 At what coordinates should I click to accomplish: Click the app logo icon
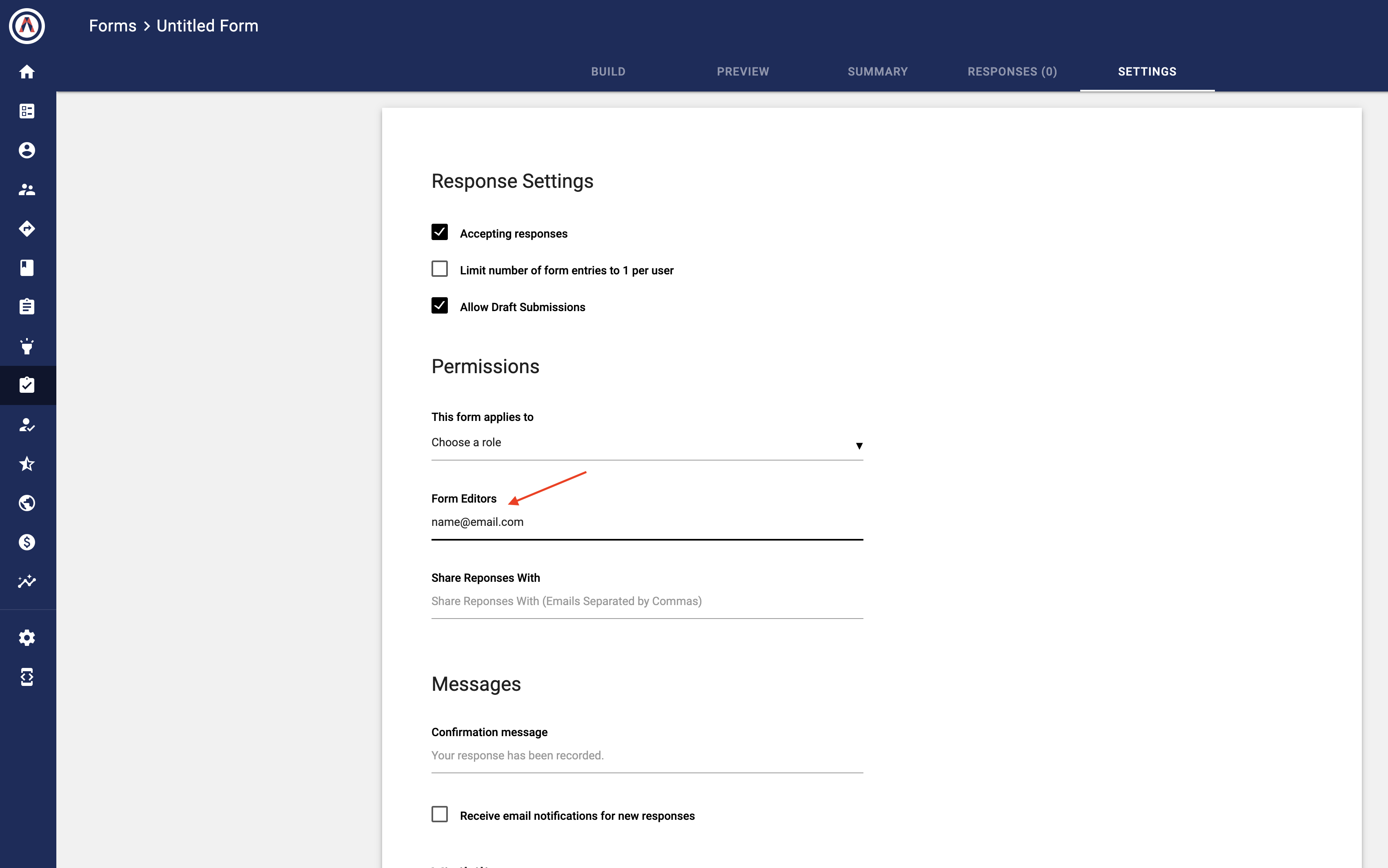coord(27,26)
